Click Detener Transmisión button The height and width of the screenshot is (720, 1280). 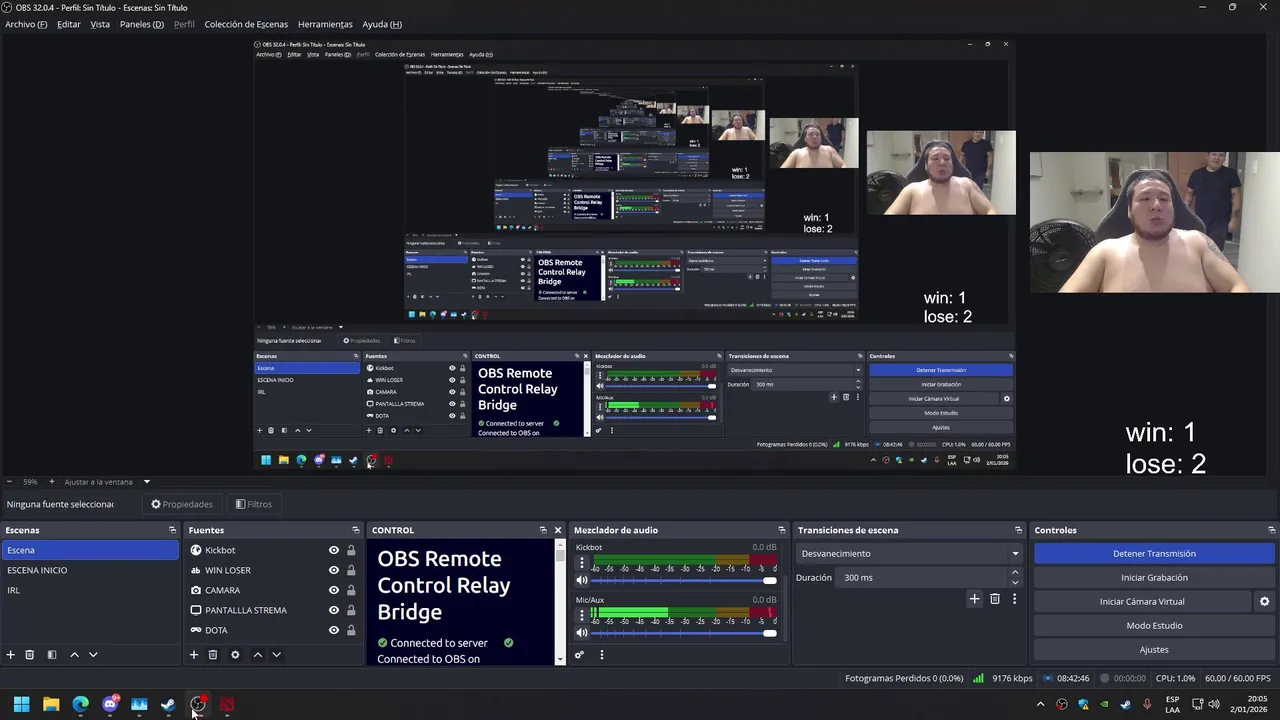point(1154,553)
